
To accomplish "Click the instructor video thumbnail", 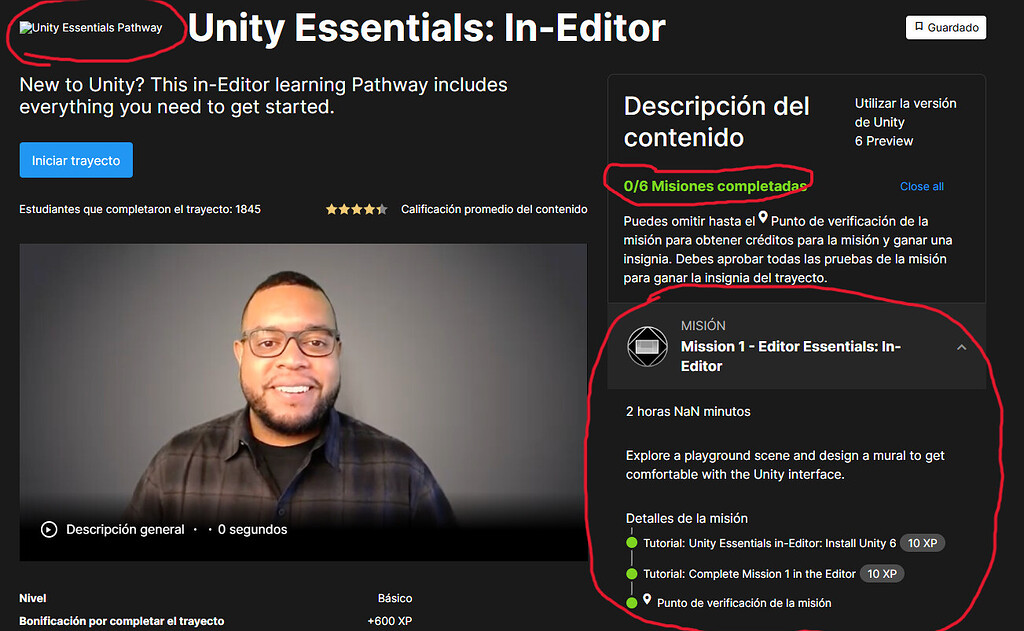I will [x=303, y=390].
